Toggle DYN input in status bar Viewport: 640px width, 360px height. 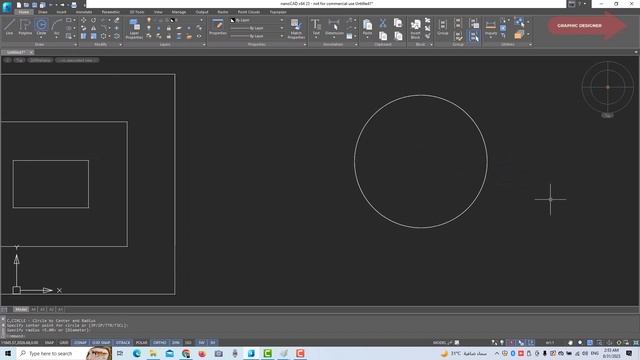coord(176,342)
